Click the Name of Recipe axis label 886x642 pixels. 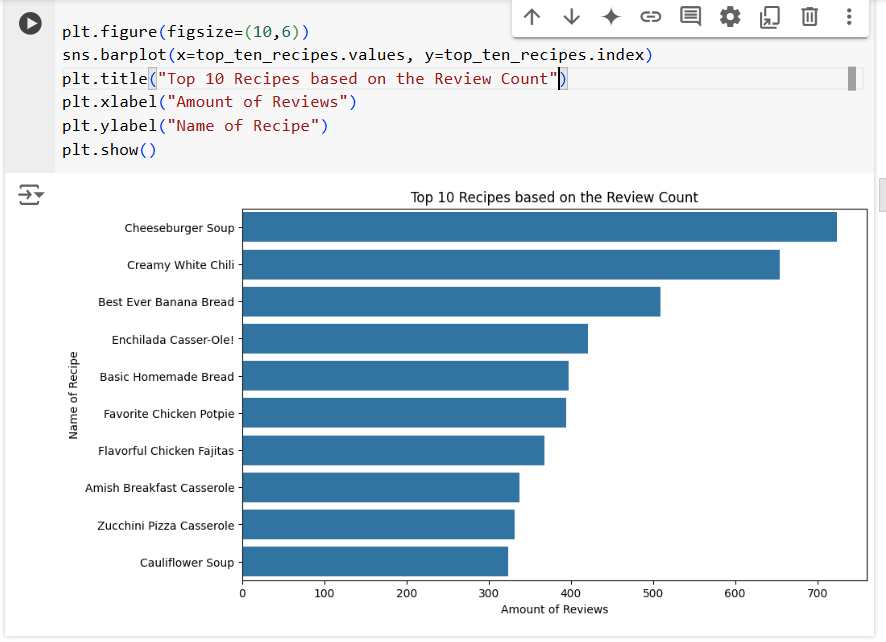[73, 395]
